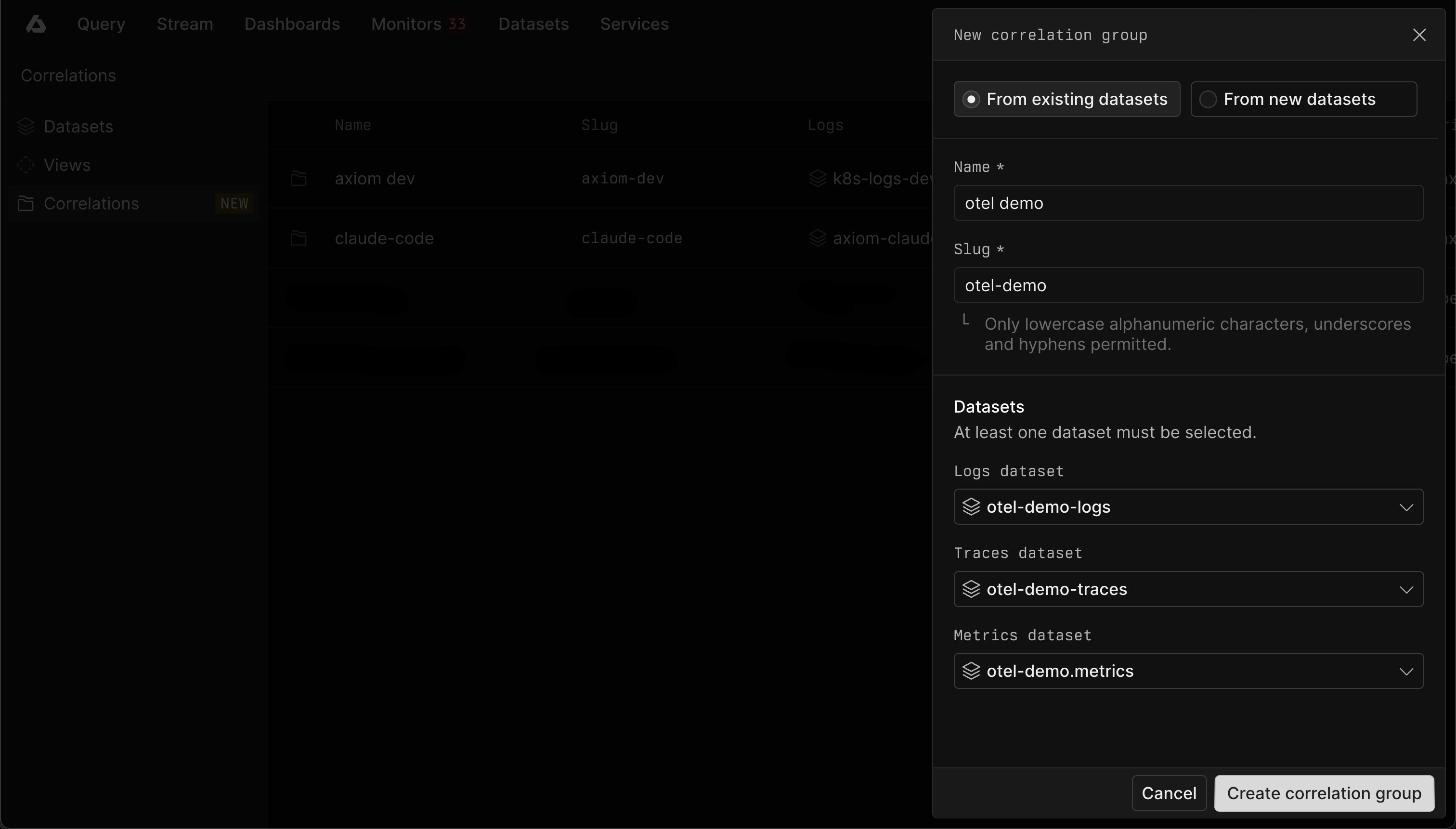1456x829 pixels.
Task: Click folder icon of axiom dev row
Action: point(299,179)
